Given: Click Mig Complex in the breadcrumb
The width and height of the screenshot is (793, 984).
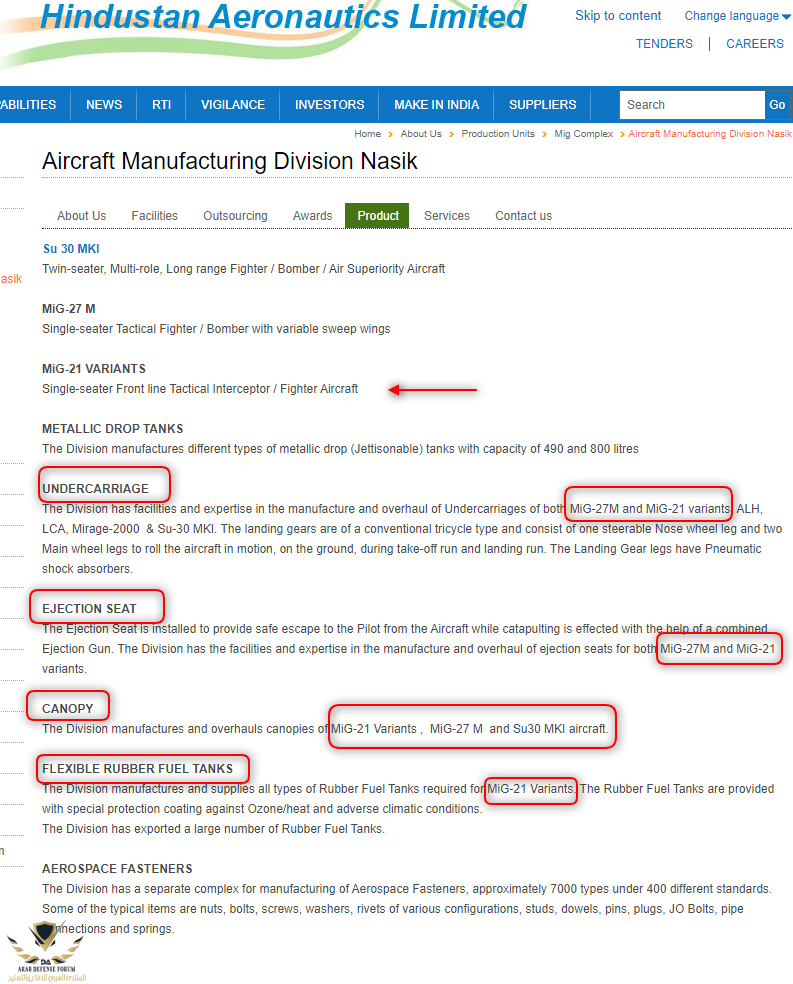Looking at the screenshot, I should pos(583,134).
